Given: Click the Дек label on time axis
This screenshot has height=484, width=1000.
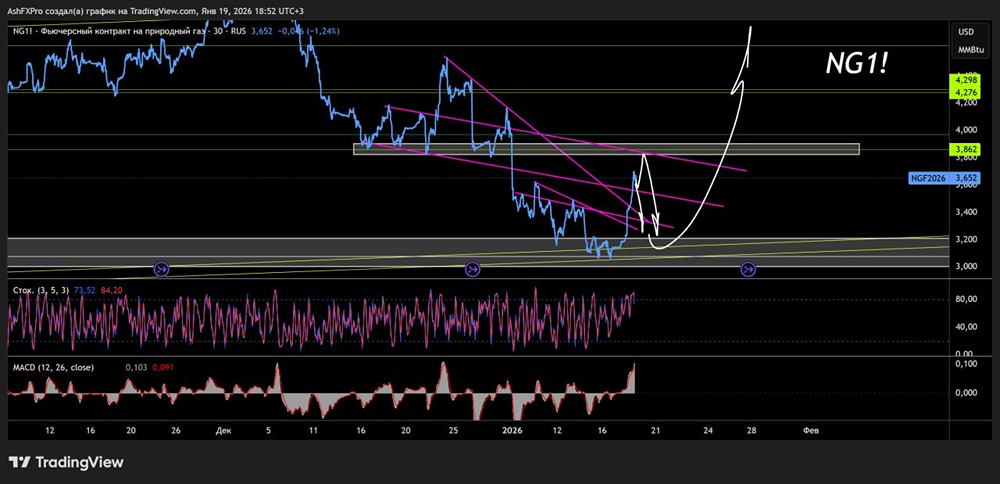Looking at the screenshot, I should pyautogui.click(x=223, y=430).
